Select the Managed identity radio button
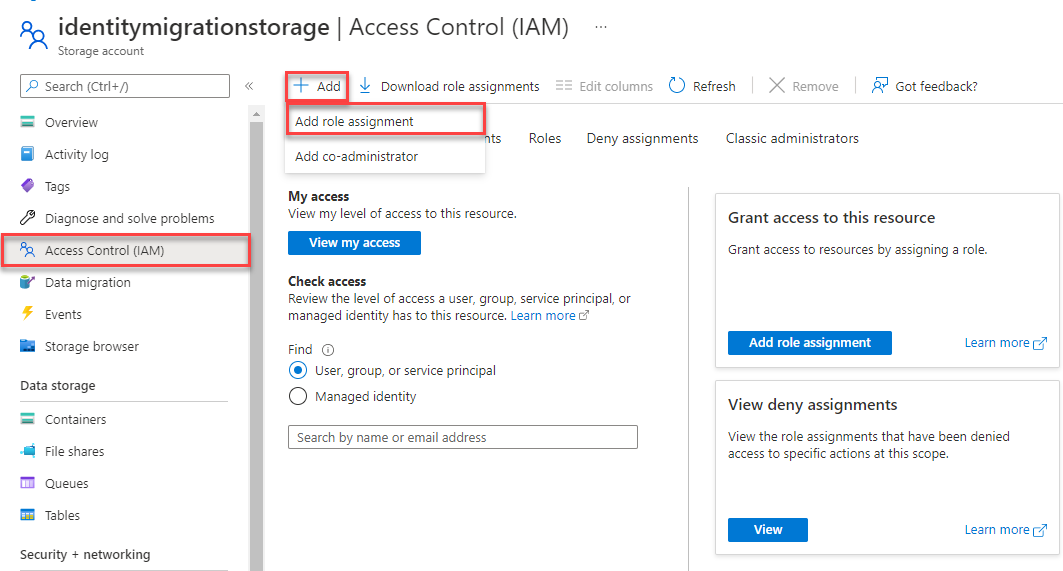The height and width of the screenshot is (571, 1063). pyautogui.click(x=298, y=396)
